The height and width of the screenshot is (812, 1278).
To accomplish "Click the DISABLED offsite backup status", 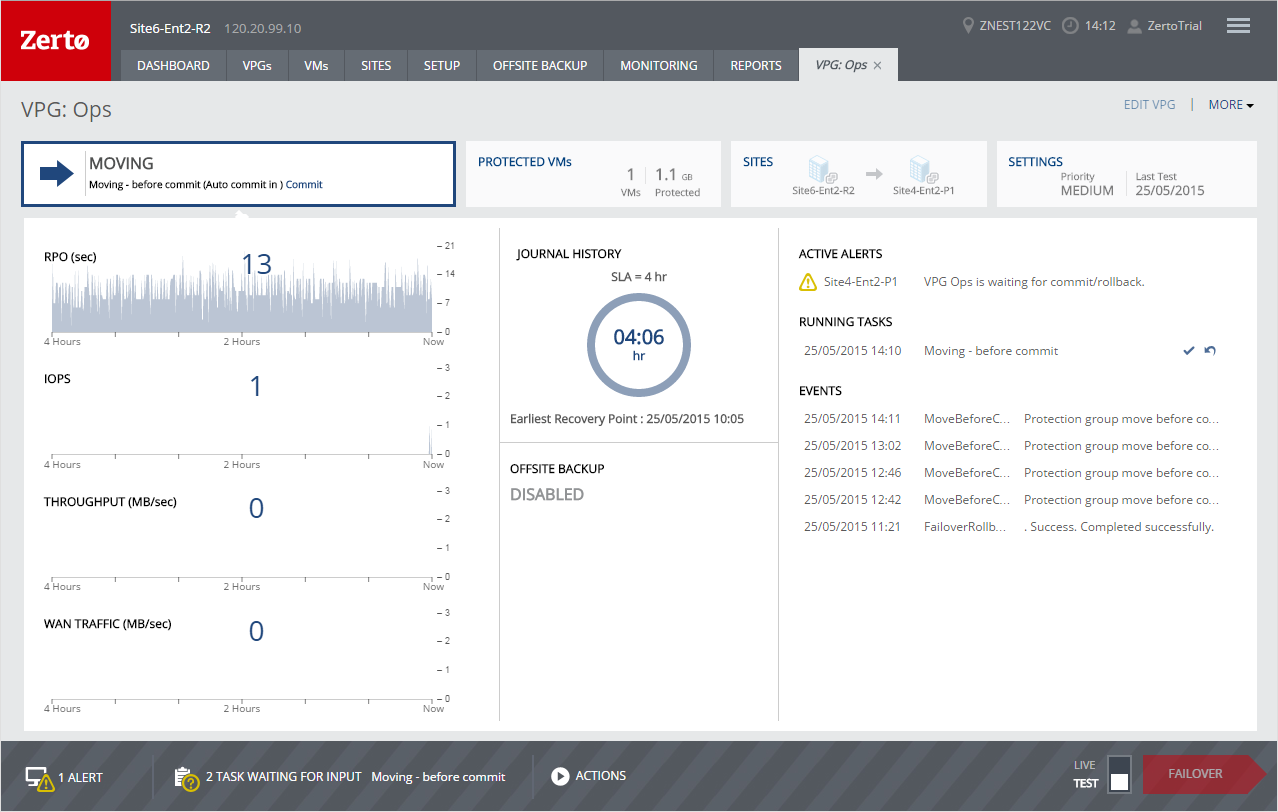I will coord(547,495).
